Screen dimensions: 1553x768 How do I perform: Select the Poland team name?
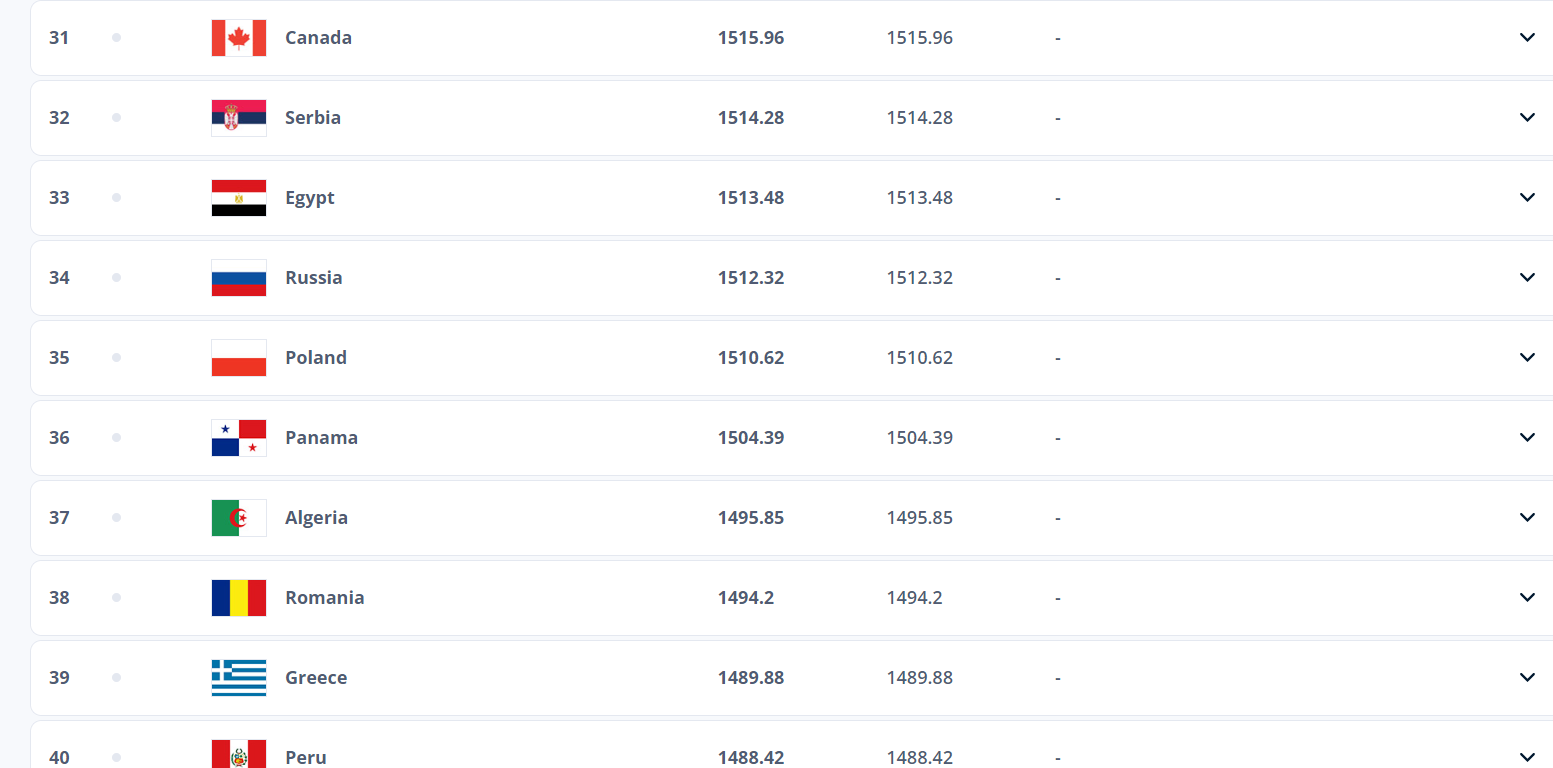[315, 358]
